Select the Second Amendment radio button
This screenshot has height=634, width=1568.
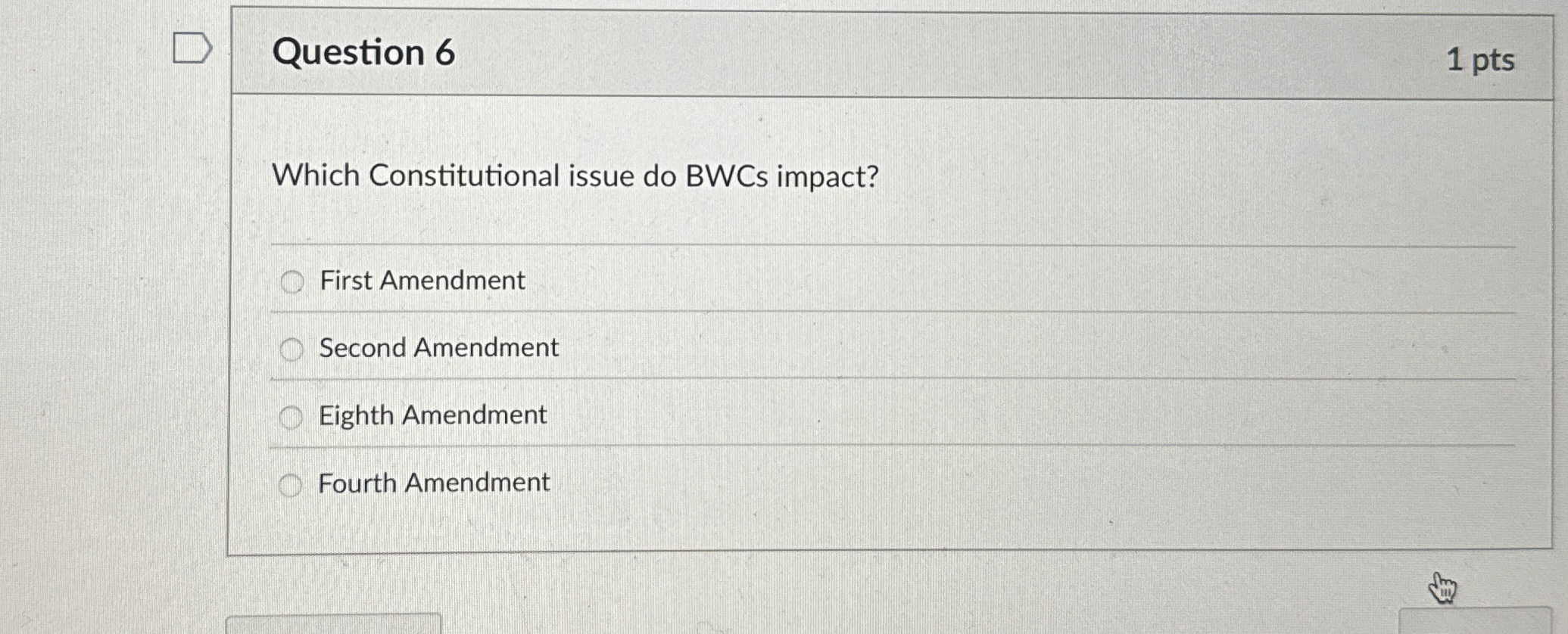pyautogui.click(x=291, y=348)
